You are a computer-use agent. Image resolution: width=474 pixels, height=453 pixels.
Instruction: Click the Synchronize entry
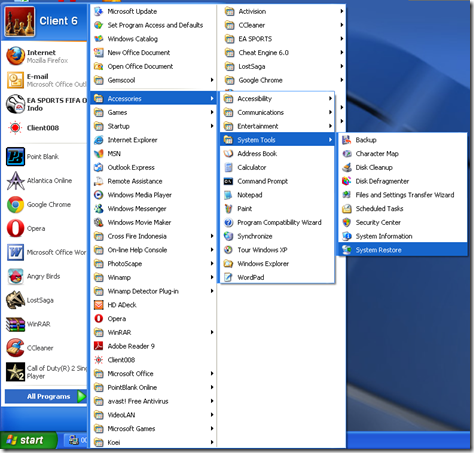coord(277,236)
